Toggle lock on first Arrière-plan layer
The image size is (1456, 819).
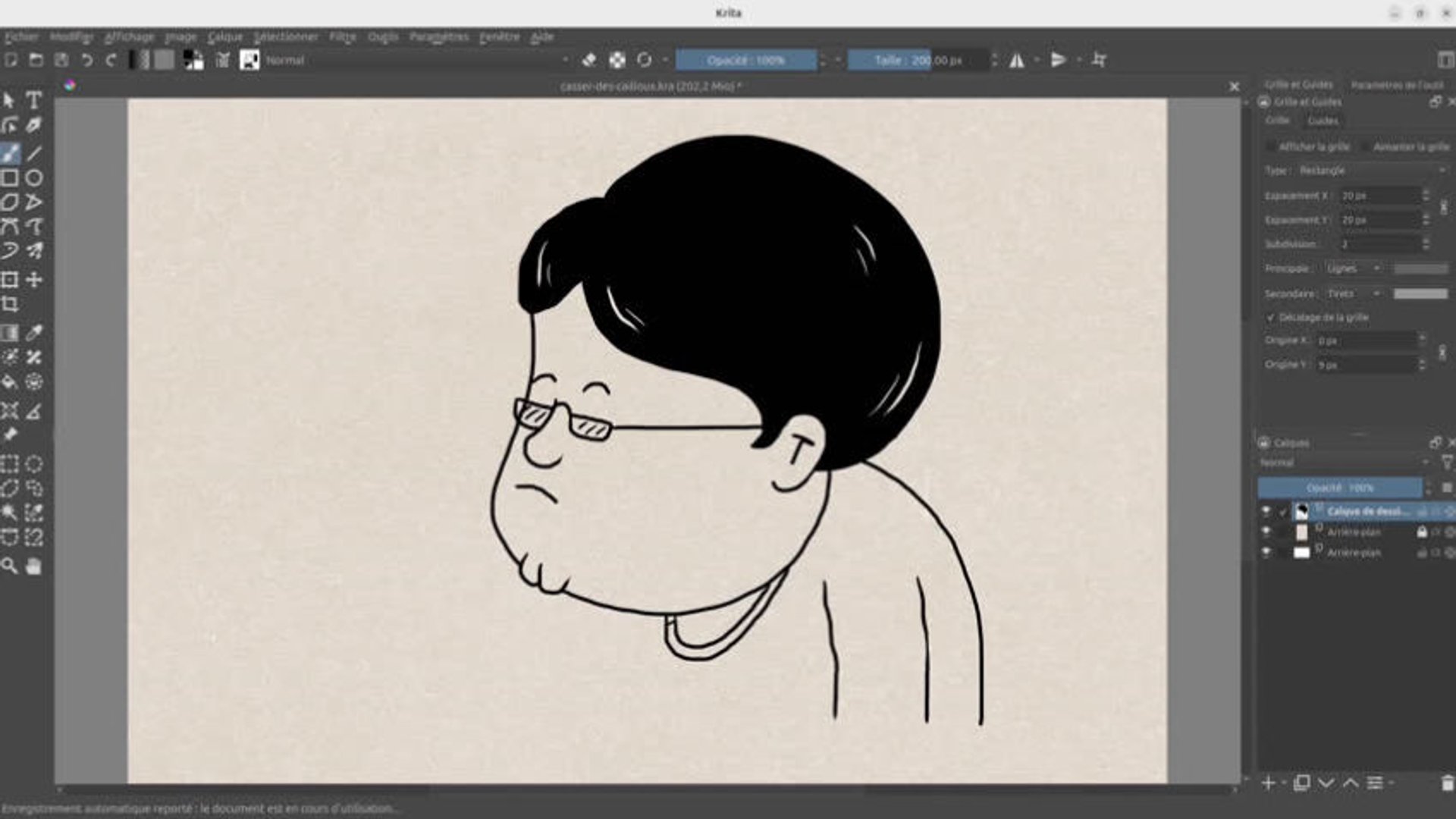coord(1422,532)
